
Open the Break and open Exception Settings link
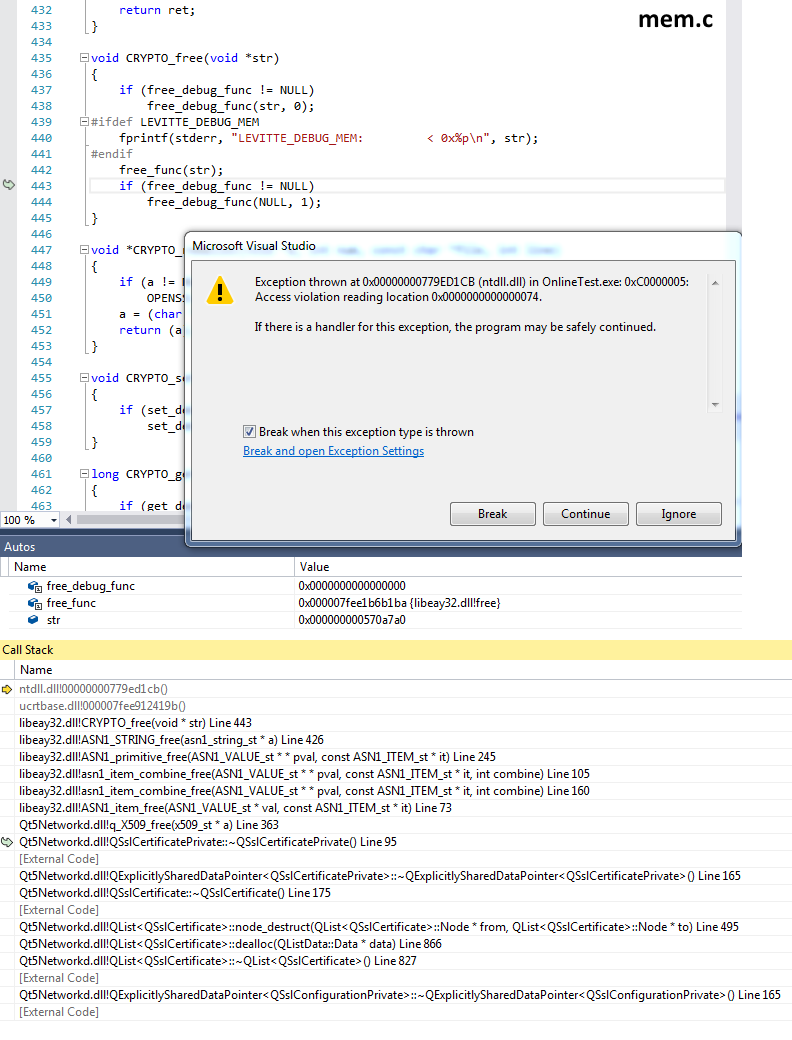pos(333,451)
